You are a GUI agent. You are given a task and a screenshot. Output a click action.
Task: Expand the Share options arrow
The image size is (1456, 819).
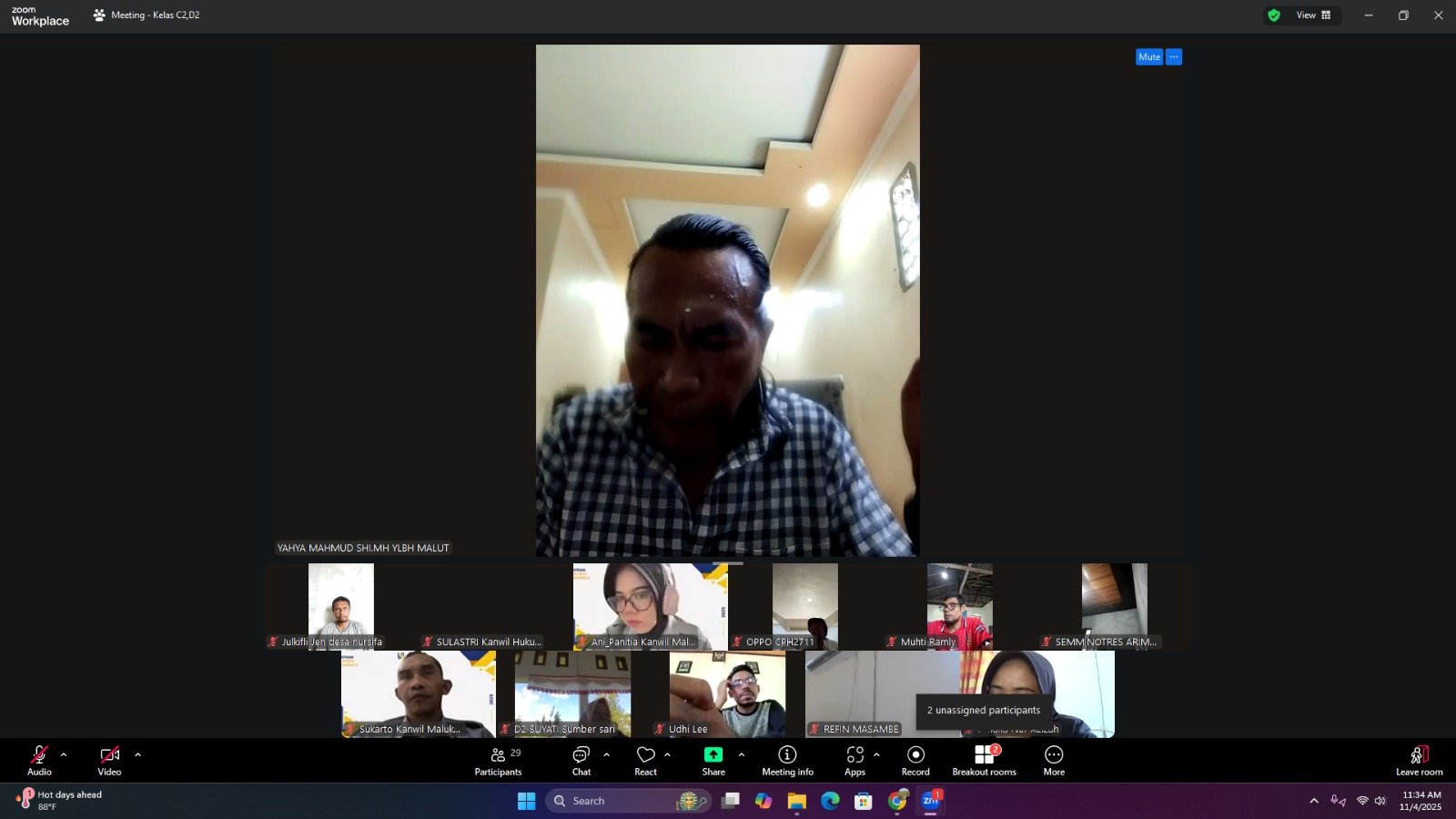pos(742,754)
